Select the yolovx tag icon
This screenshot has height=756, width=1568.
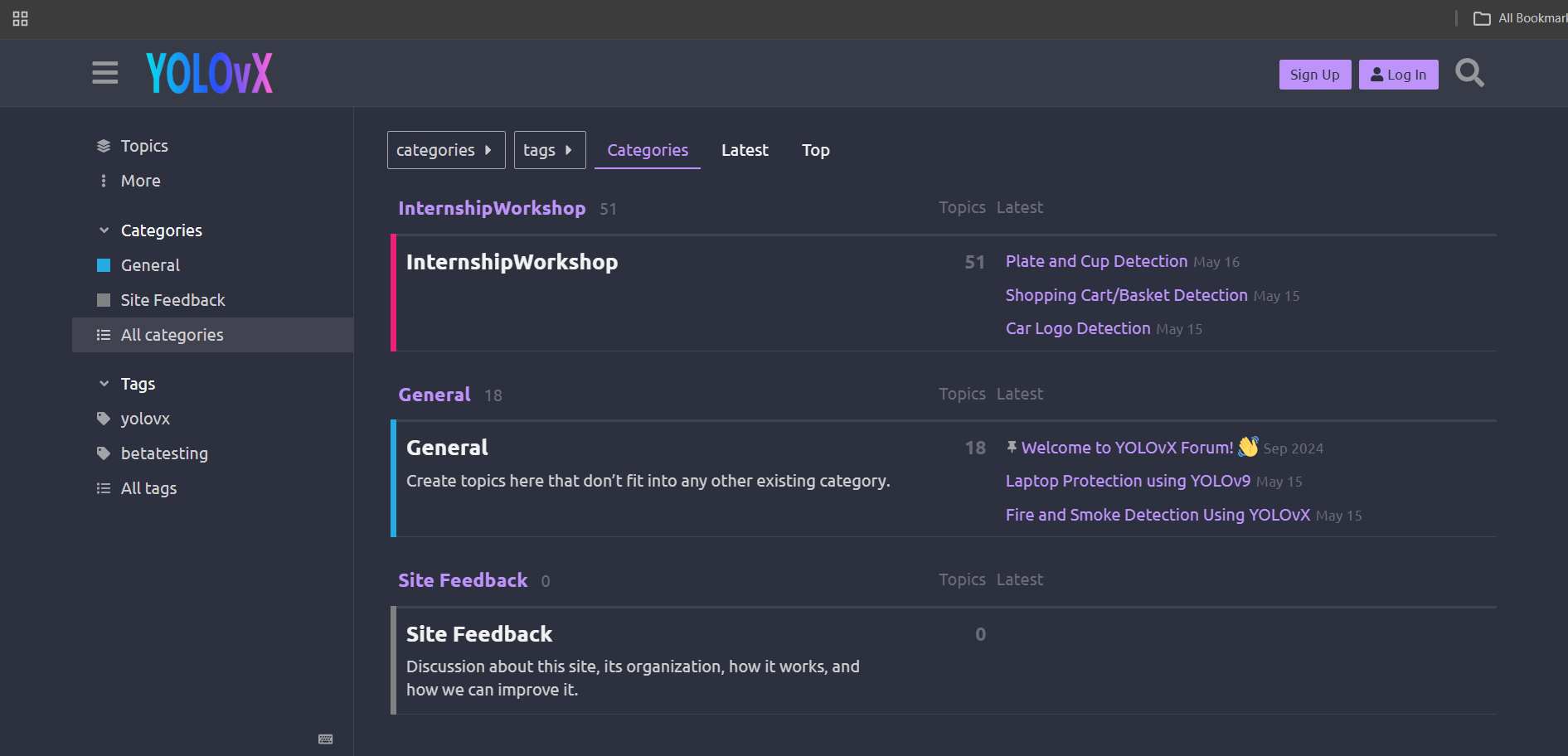tap(104, 419)
